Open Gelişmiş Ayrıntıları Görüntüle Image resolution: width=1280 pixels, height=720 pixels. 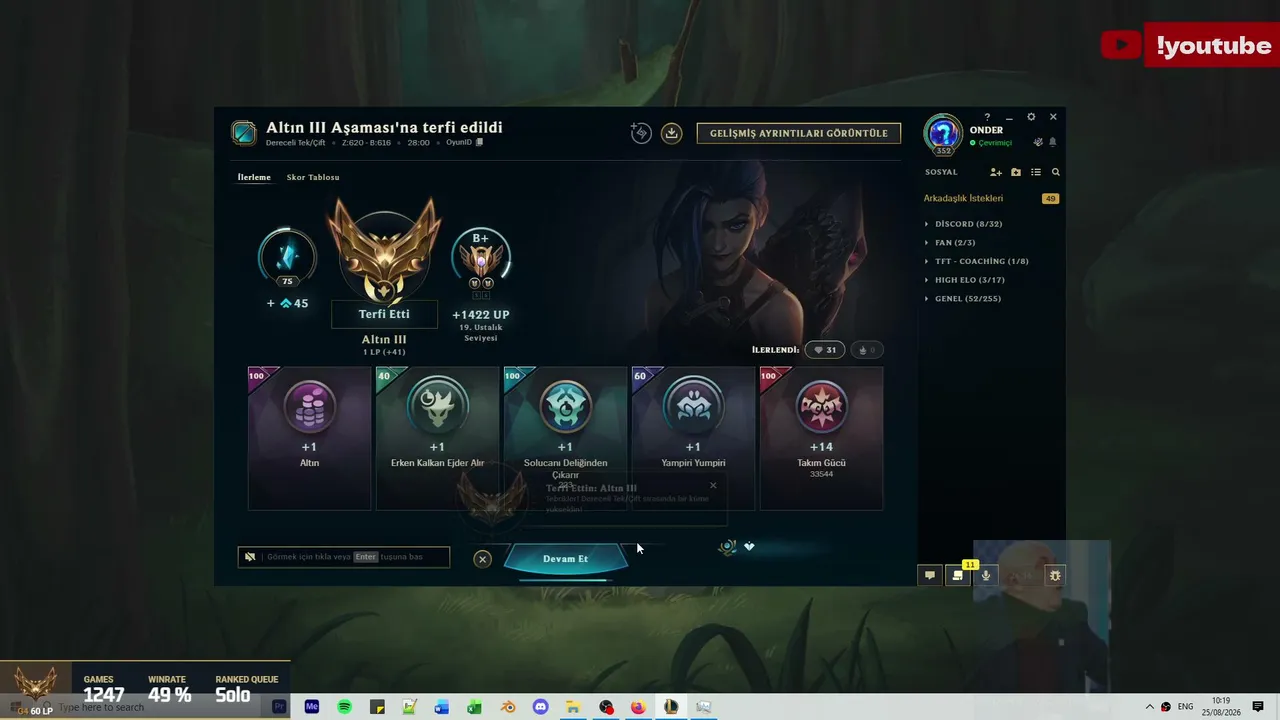799,133
